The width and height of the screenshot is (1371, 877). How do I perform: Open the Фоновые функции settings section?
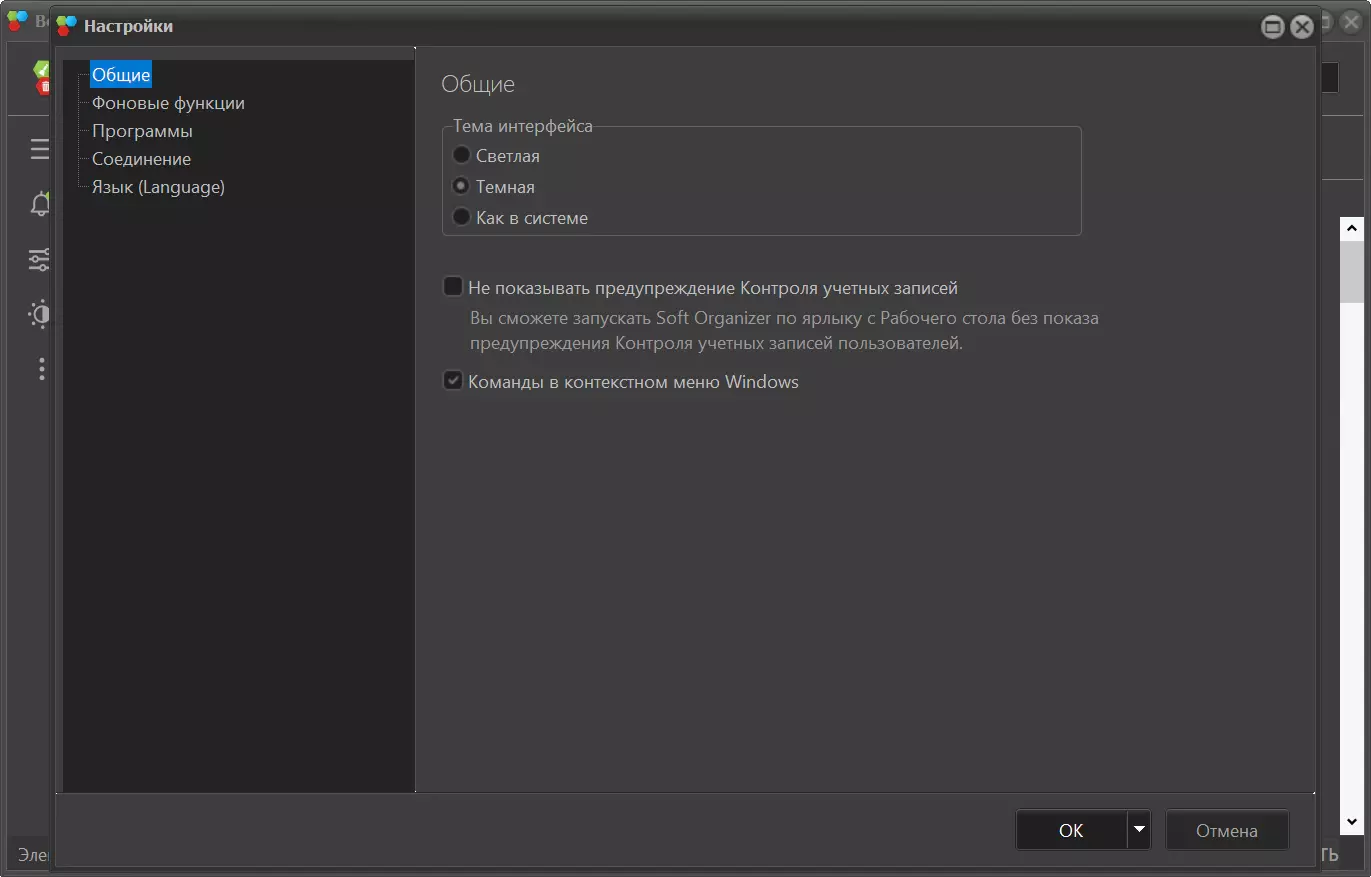[x=168, y=103]
